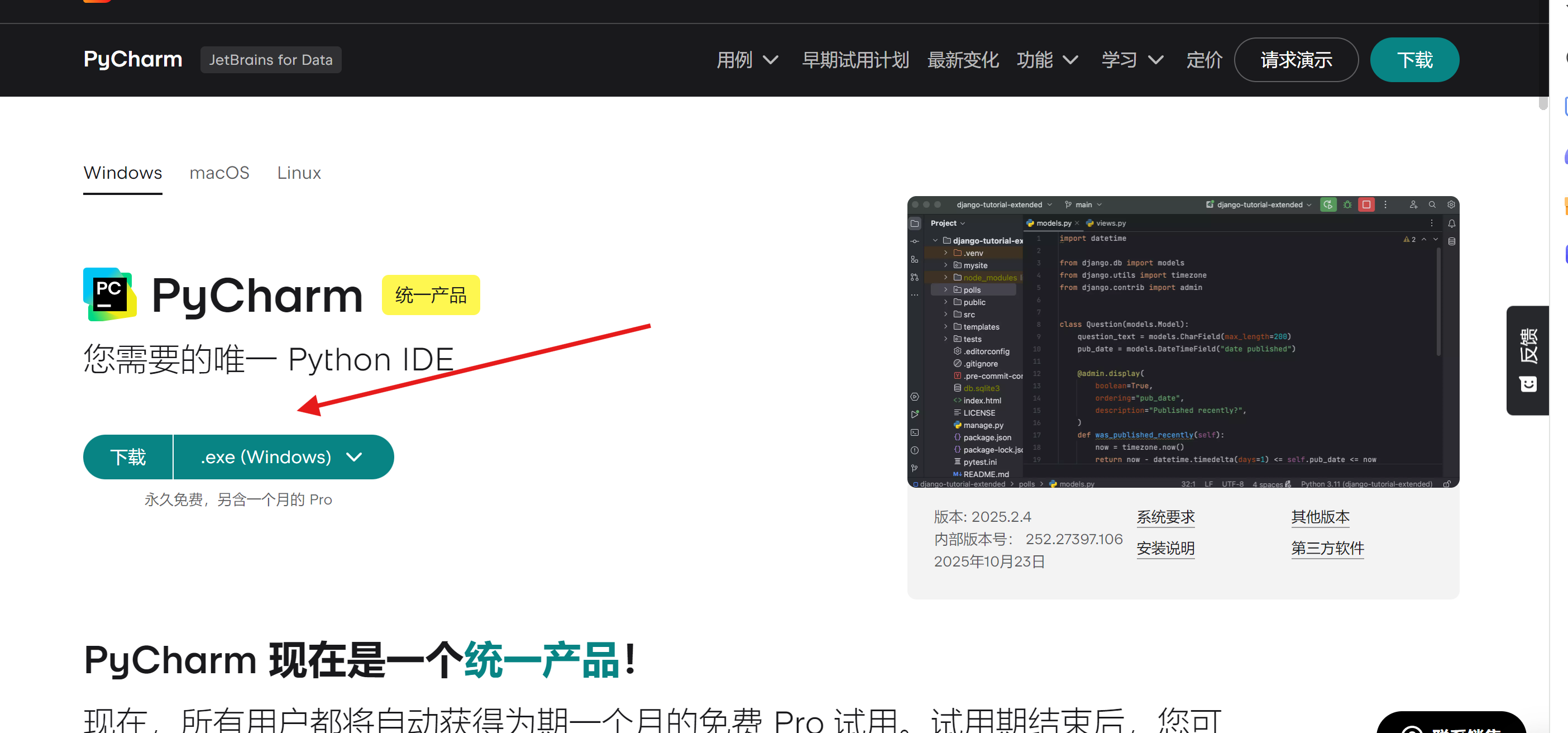Click the IDE settings gear icon

coord(1451,204)
